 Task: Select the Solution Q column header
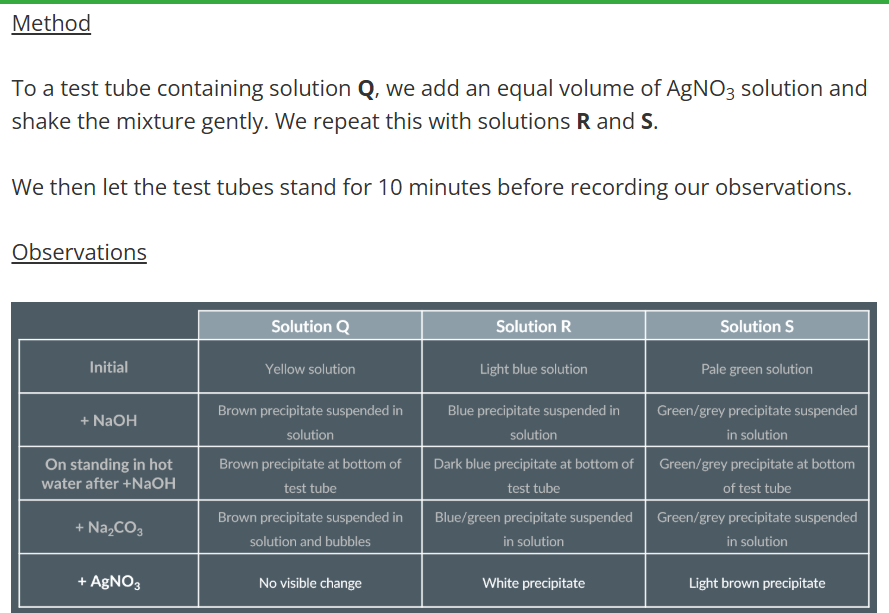310,326
